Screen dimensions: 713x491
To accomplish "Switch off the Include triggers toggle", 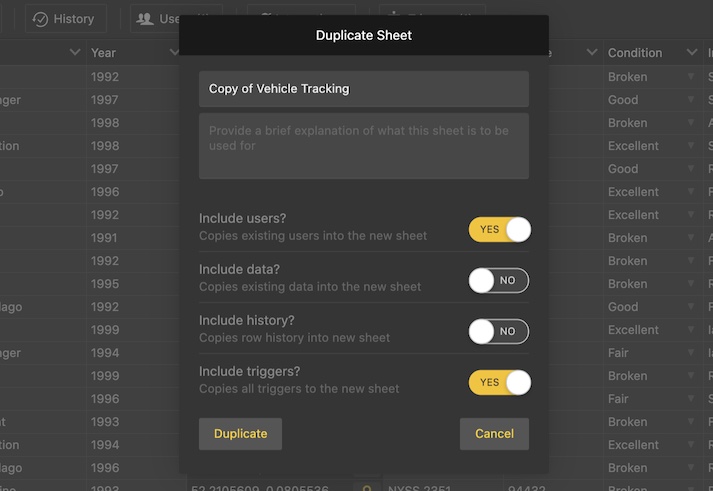I will click(x=499, y=382).
